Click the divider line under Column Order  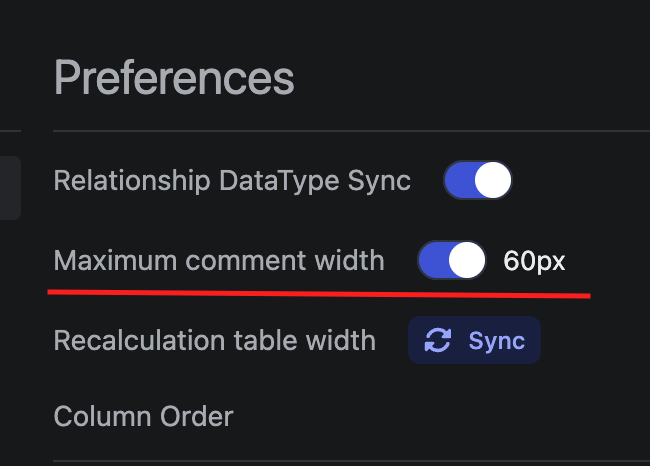pos(340,462)
